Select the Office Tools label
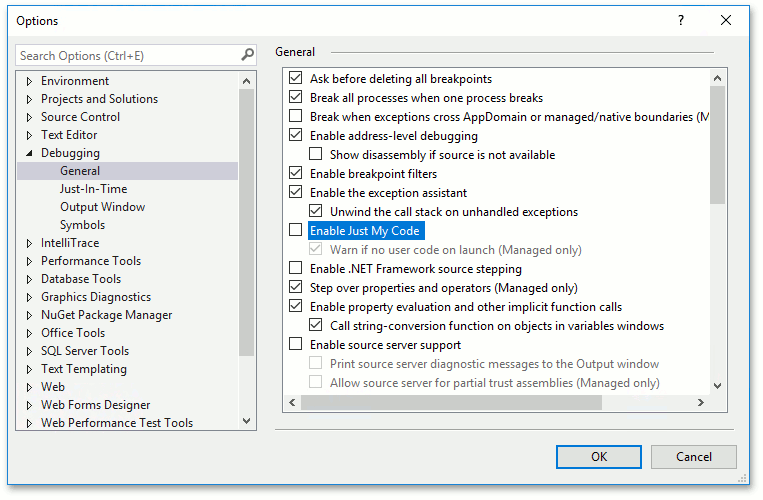 pos(73,333)
